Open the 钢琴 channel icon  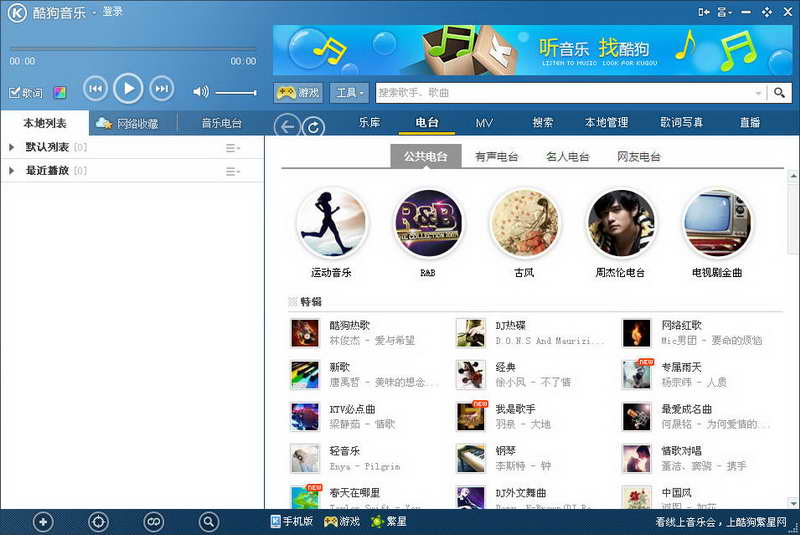tap(470, 458)
